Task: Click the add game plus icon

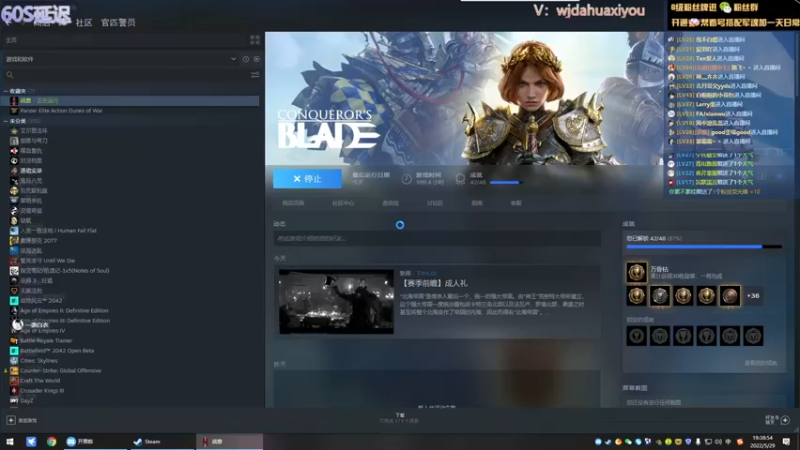Action: click(11, 420)
